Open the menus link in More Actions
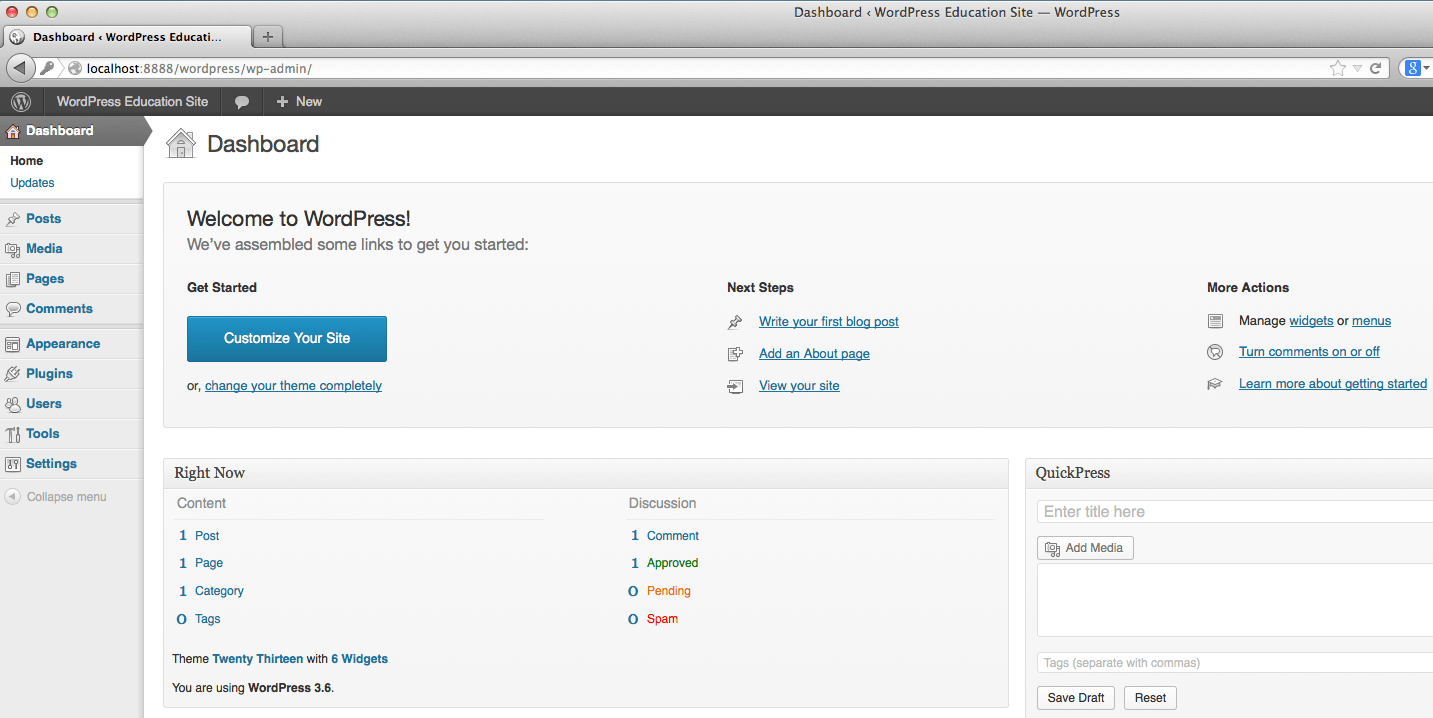Image resolution: width=1433 pixels, height=718 pixels. (x=1371, y=321)
